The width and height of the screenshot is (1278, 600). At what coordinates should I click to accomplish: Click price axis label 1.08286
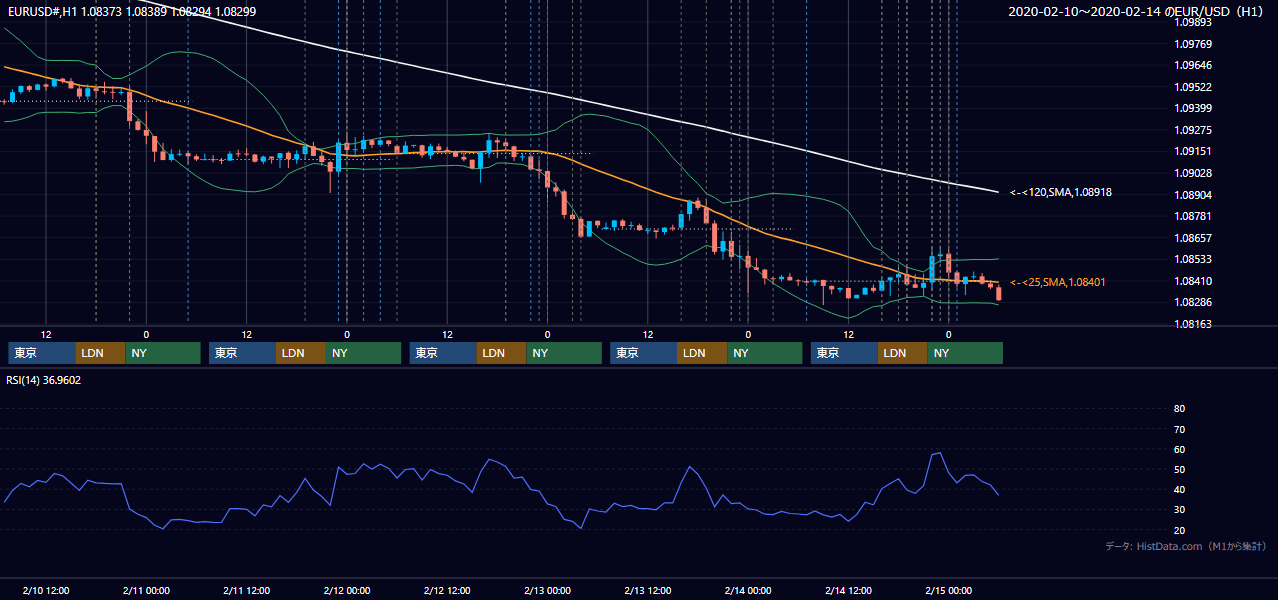click(x=1192, y=302)
